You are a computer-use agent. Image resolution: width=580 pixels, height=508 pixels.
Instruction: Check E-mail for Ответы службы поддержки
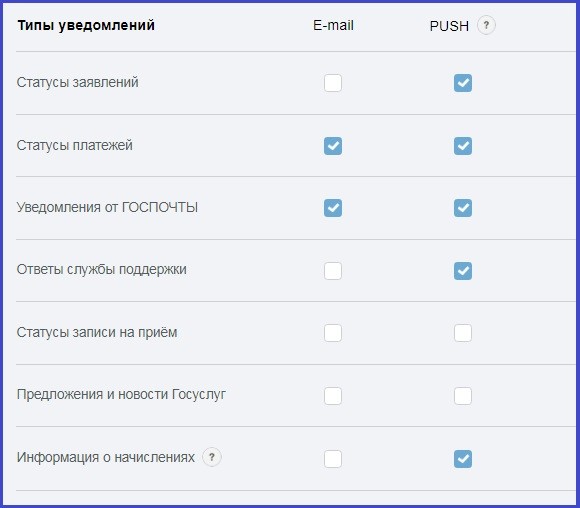[333, 271]
